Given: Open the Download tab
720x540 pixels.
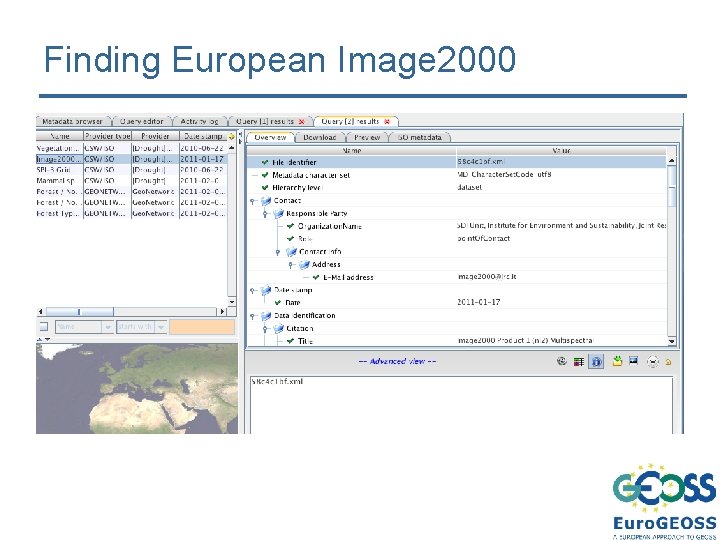Looking at the screenshot, I should (320, 137).
